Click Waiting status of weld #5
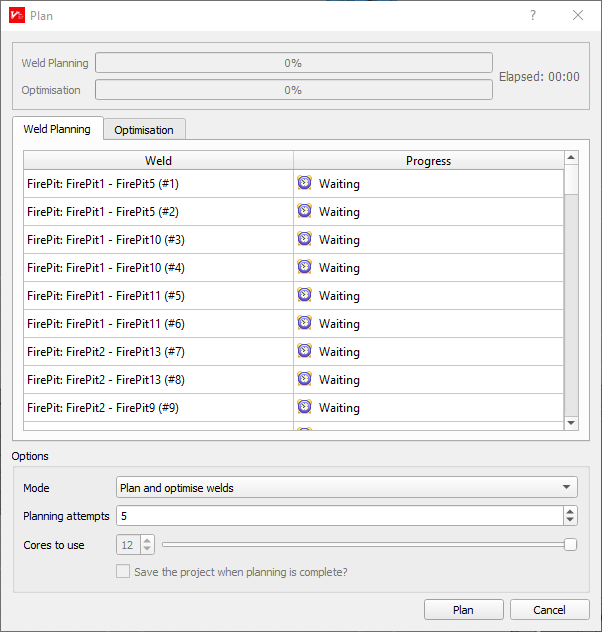The image size is (602, 632). (x=339, y=296)
